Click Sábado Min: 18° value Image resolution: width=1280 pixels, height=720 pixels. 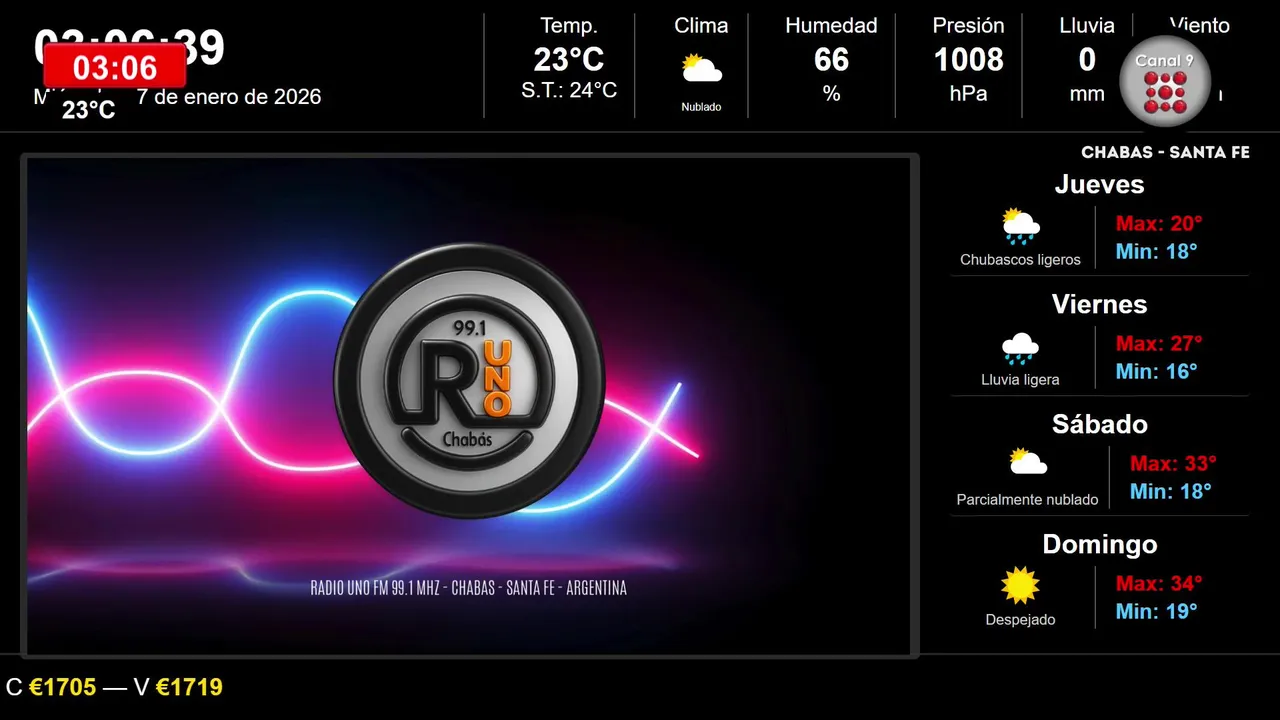[x=1171, y=492]
